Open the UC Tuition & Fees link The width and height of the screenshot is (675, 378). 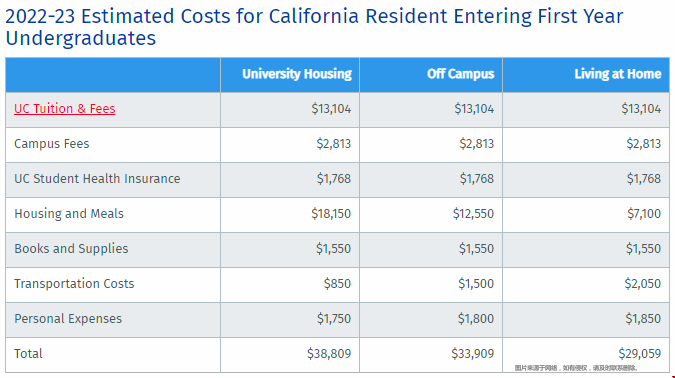click(65, 108)
